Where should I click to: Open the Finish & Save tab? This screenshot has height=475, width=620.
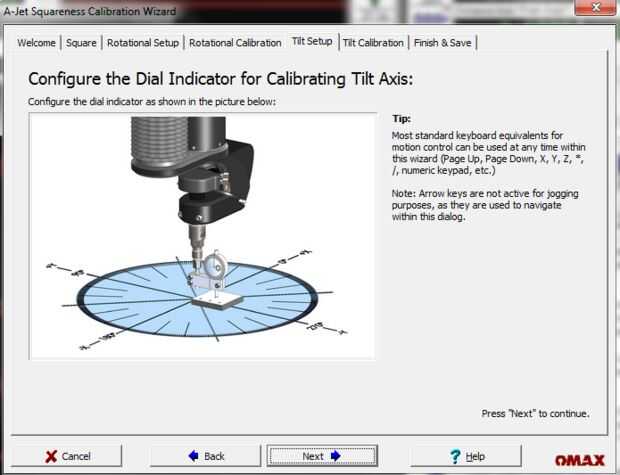[442, 43]
